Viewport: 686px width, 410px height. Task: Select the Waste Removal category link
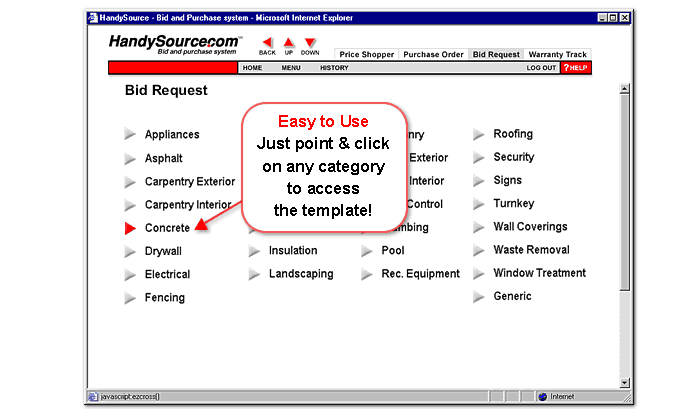(x=531, y=250)
